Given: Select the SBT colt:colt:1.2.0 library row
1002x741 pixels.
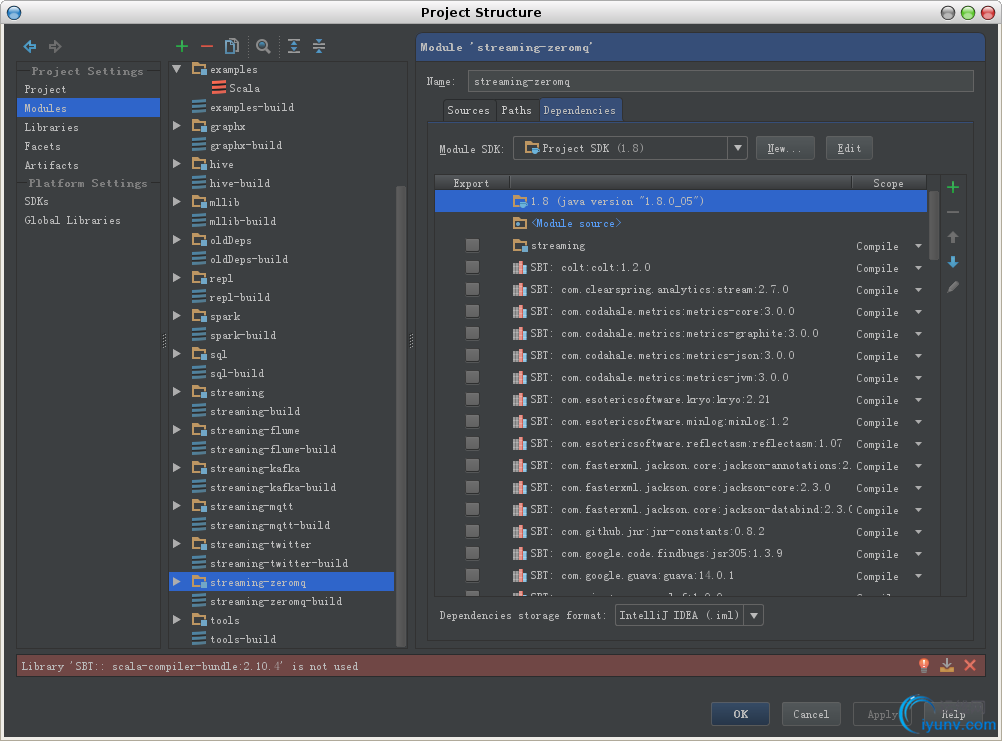Looking at the screenshot, I should pyautogui.click(x=681, y=268).
